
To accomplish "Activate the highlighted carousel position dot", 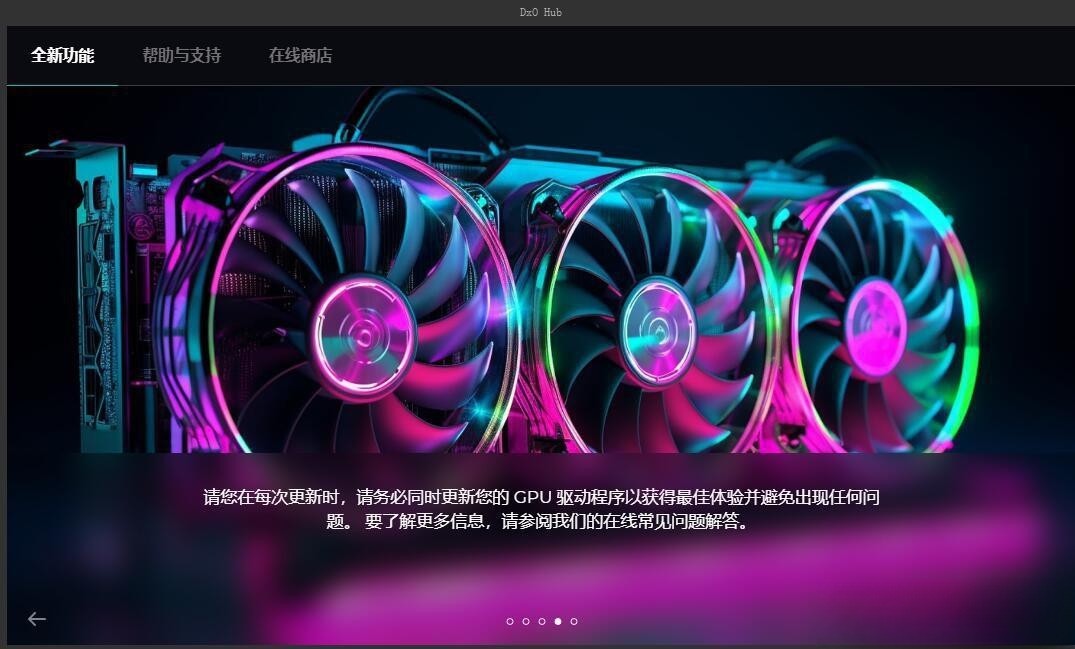I will click(x=557, y=621).
